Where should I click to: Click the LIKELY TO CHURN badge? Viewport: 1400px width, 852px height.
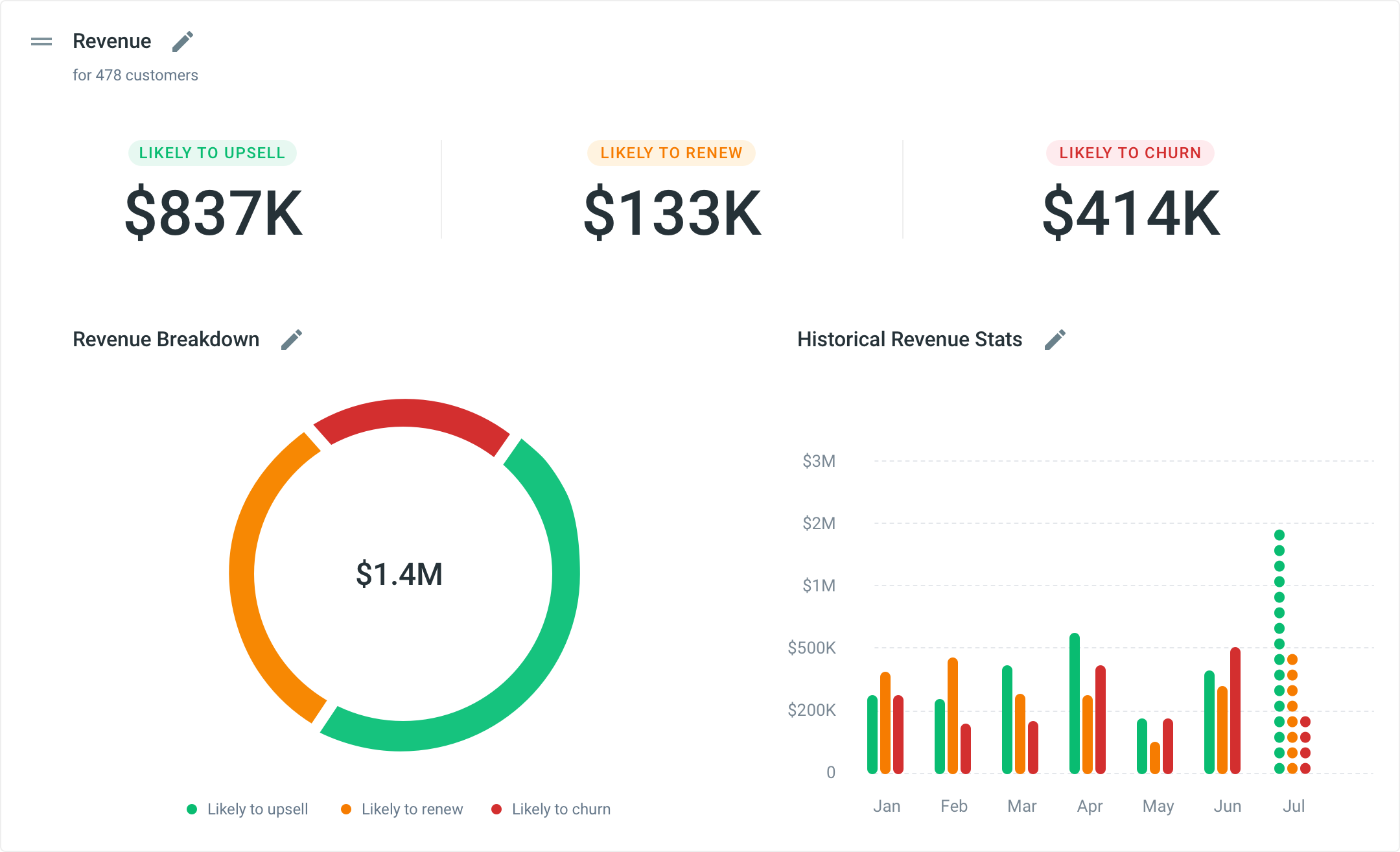point(1130,153)
